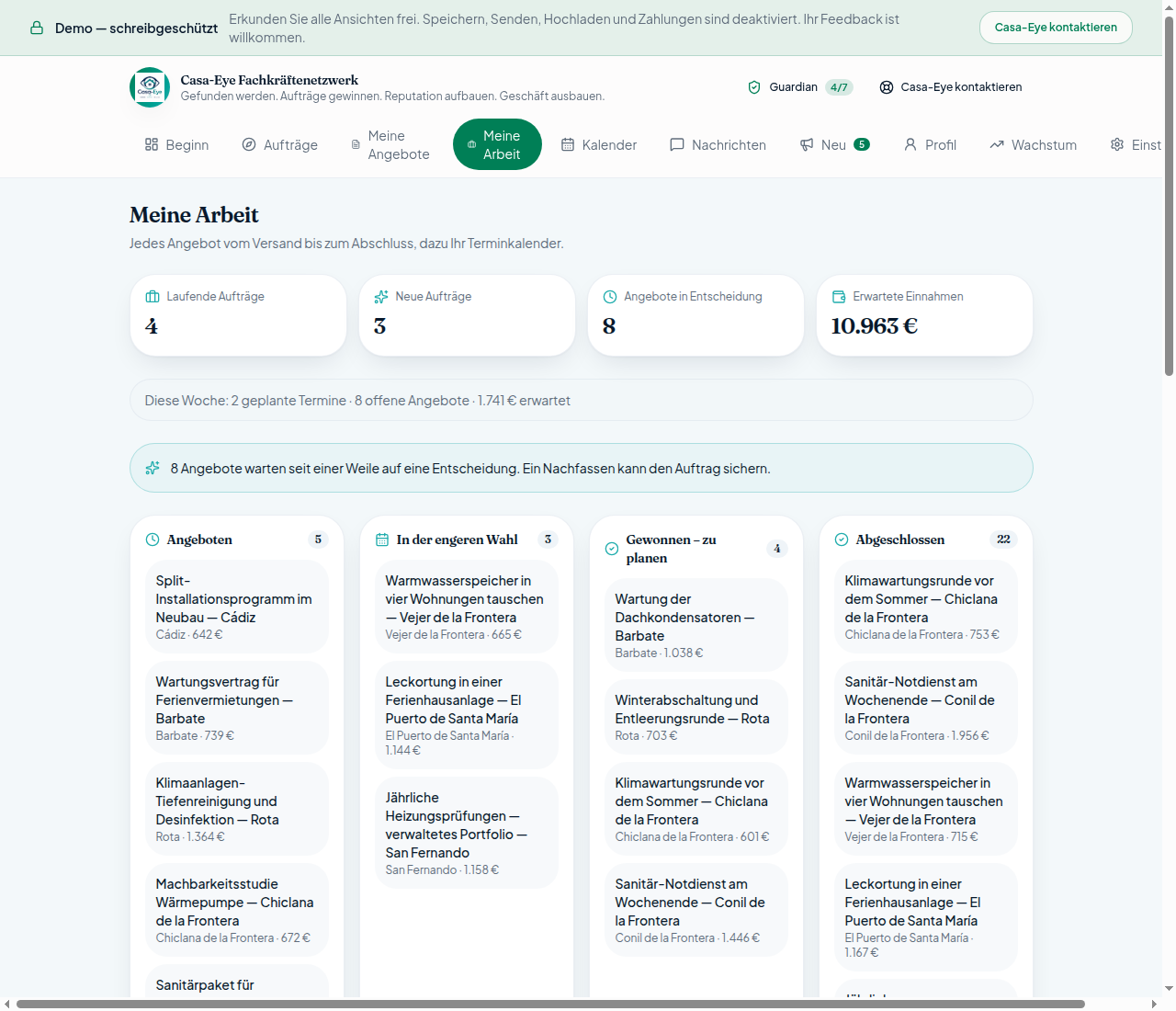Screen dimensions: 1176x1011
Task: Open the Wartungsvertrag für Ferienvermietungen — Barbate card
Action: pyautogui.click(x=237, y=708)
